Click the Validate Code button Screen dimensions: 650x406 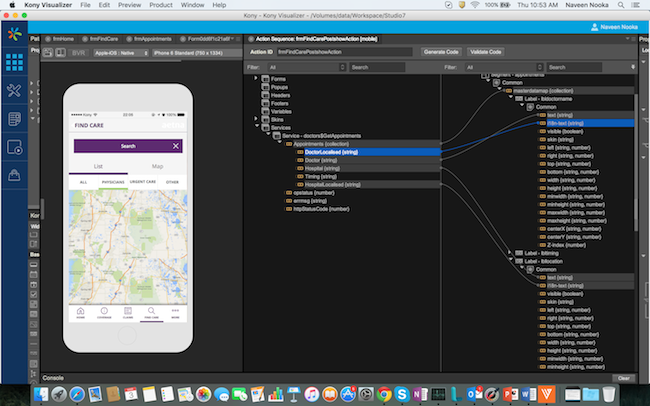(x=485, y=52)
